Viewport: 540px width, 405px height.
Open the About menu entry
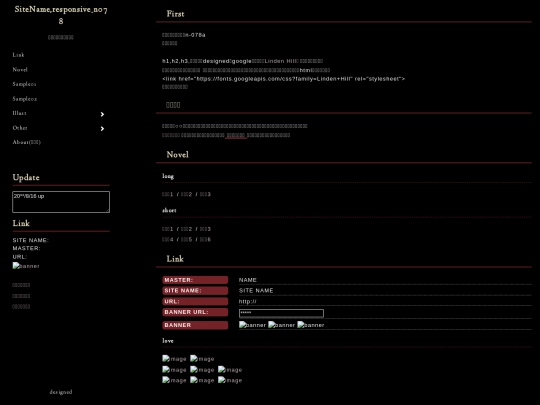coord(27,142)
